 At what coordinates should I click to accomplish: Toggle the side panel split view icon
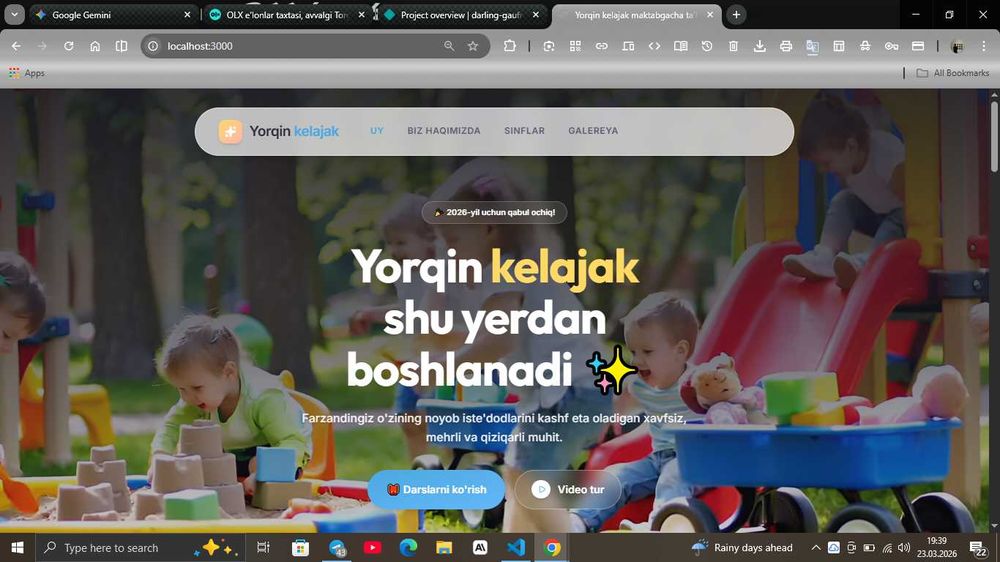[121, 46]
